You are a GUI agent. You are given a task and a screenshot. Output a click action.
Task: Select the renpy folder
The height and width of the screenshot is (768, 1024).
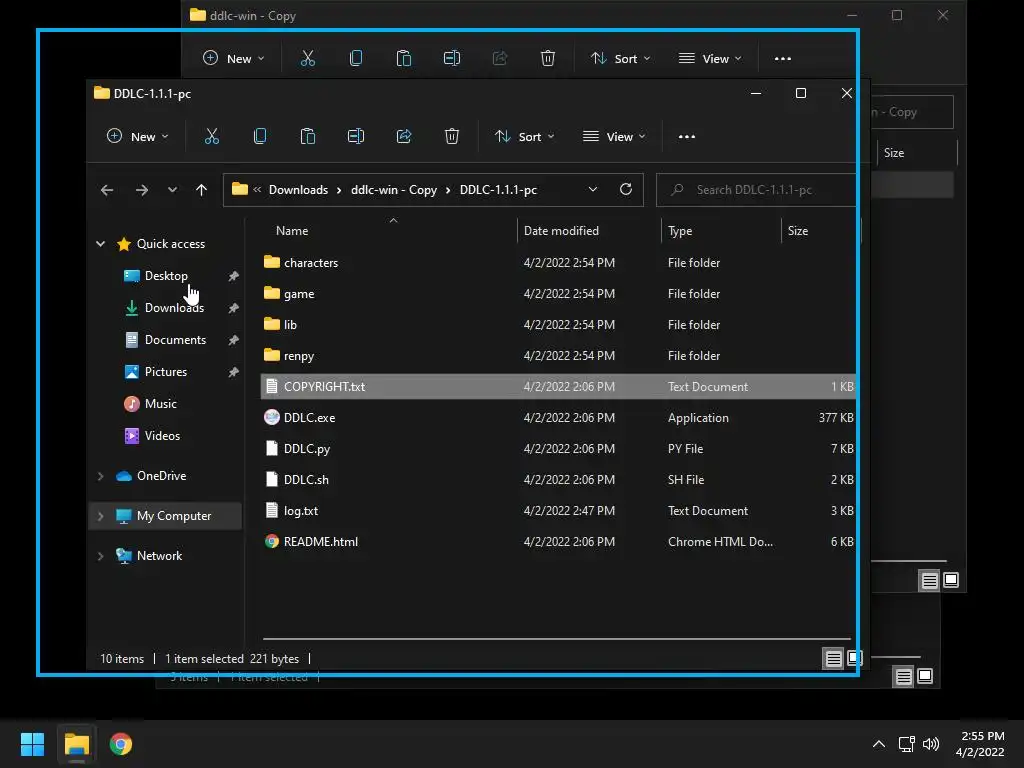pos(299,356)
